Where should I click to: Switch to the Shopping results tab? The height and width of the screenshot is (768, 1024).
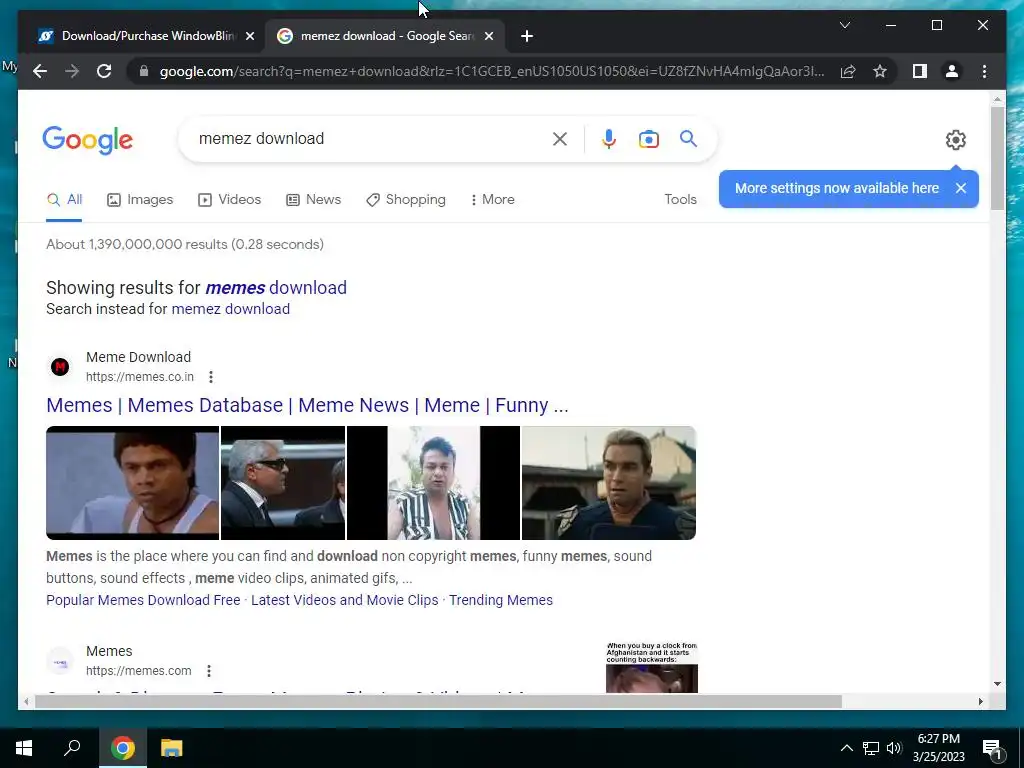tap(406, 200)
